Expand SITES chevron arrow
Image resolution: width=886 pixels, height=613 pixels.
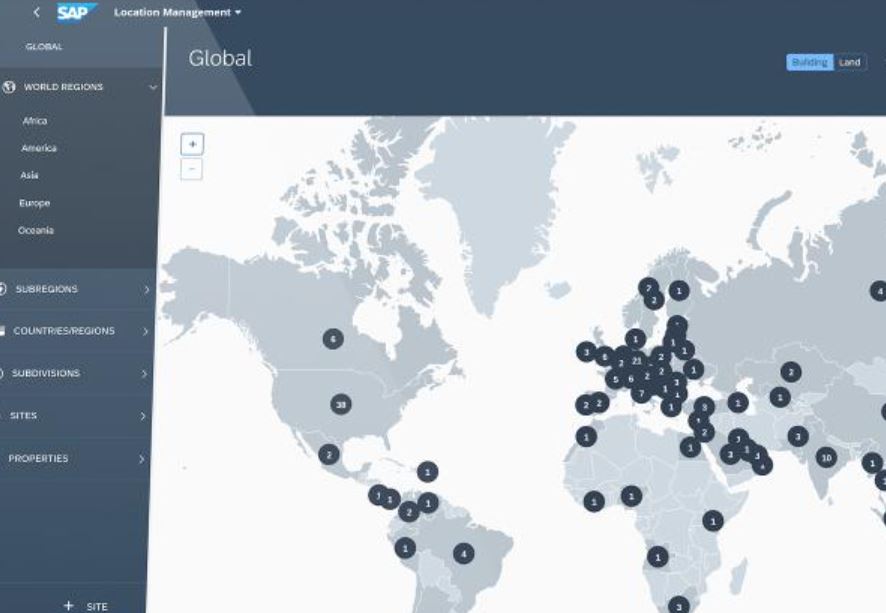click(143, 416)
